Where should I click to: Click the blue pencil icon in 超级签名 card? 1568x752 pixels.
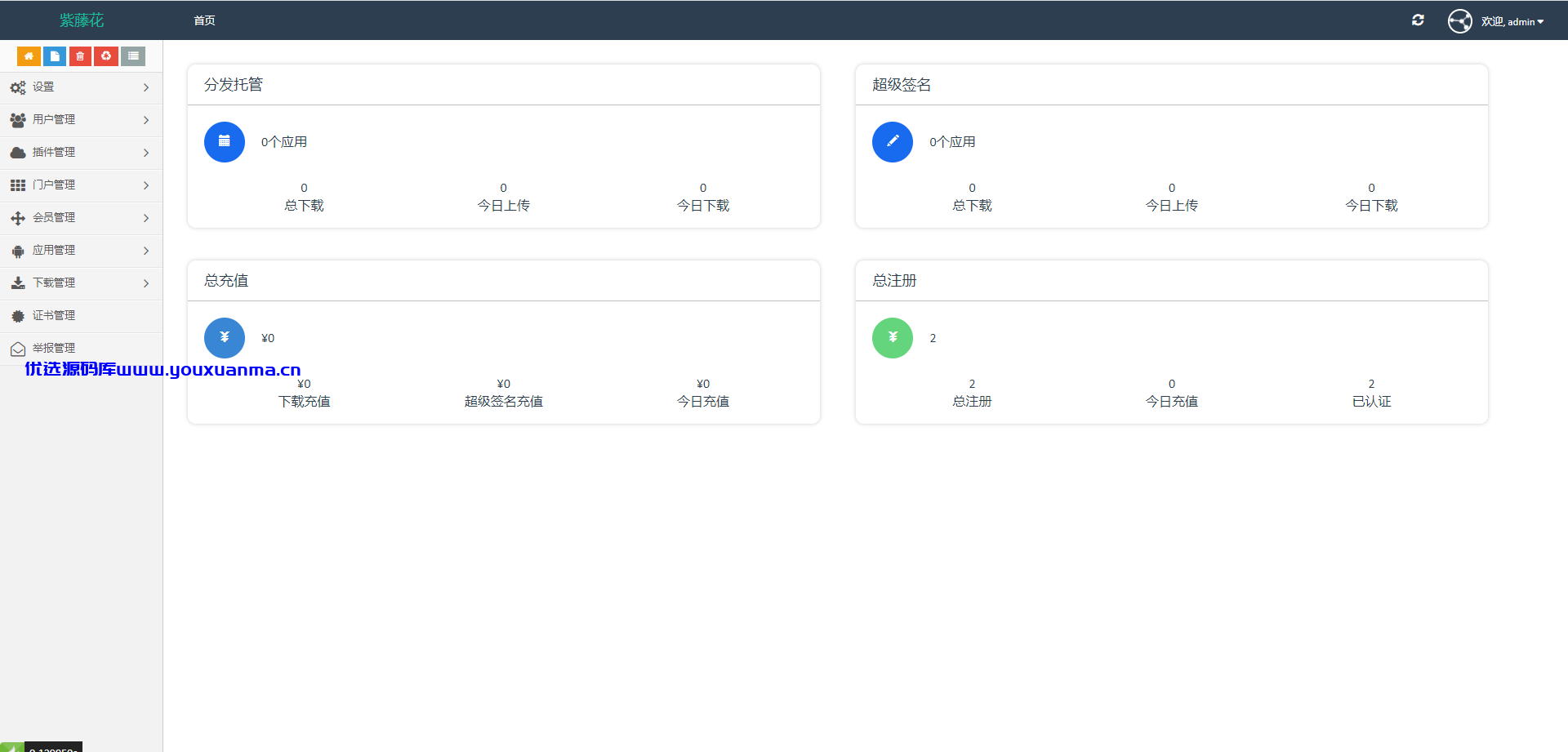[893, 142]
